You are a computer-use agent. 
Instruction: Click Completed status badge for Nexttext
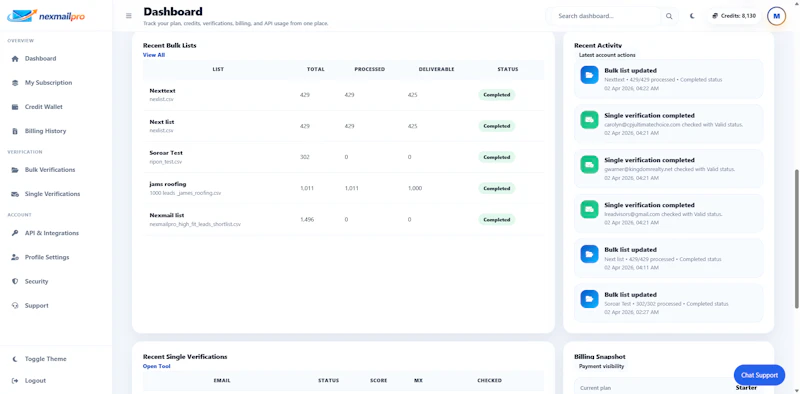(496, 95)
